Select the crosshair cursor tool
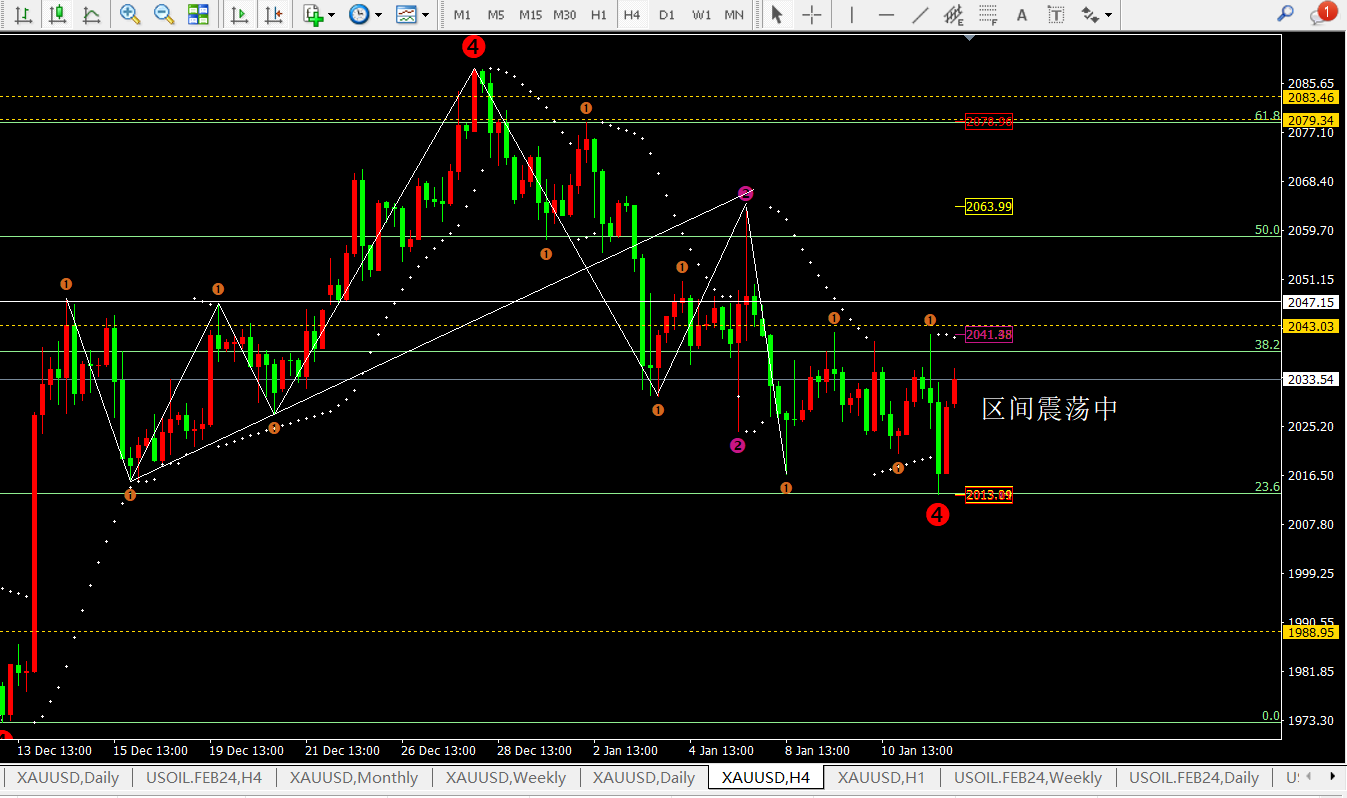Screen dimensions: 1347x798 point(812,14)
